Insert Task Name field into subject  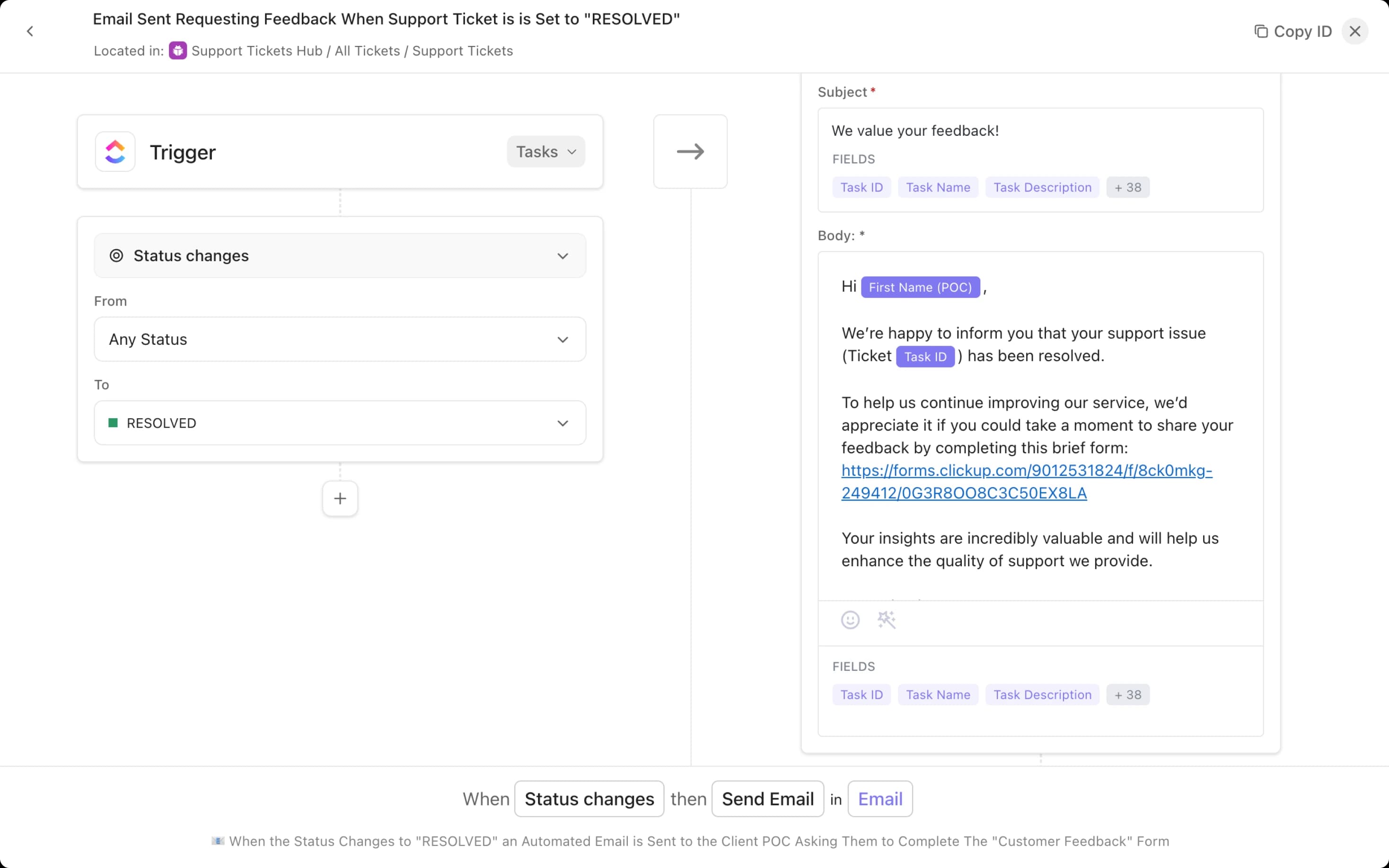pos(938,187)
